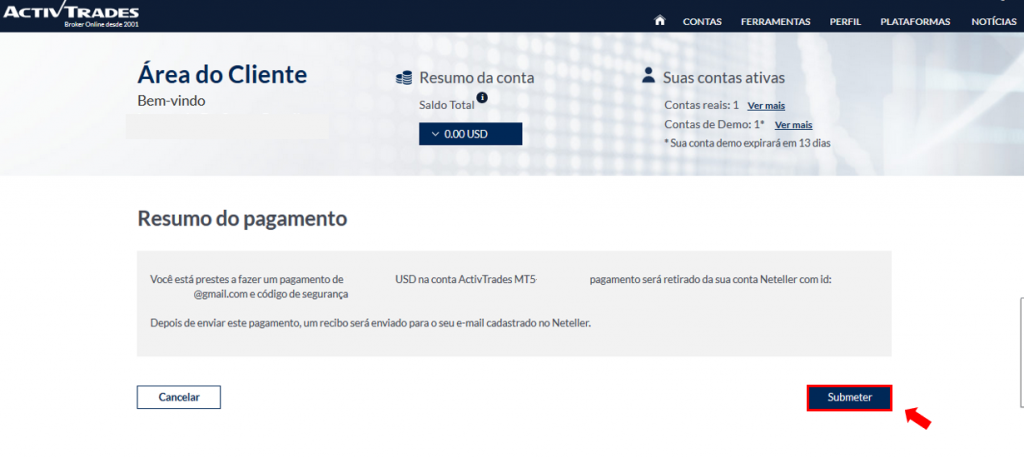Click the demo account expiry notice text
The image size is (1024, 458).
[x=747, y=143]
